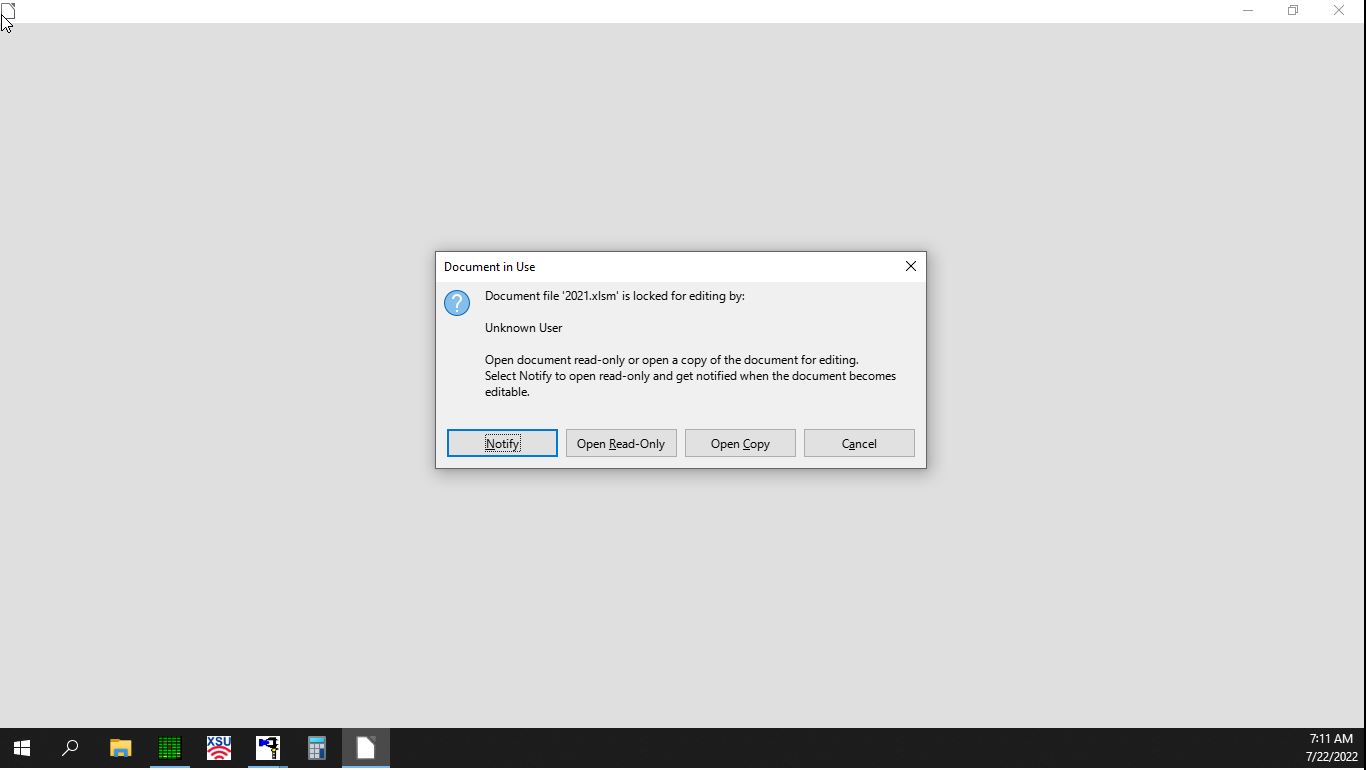Open the XSU taskbar application
The image size is (1366, 770).
tap(218, 748)
